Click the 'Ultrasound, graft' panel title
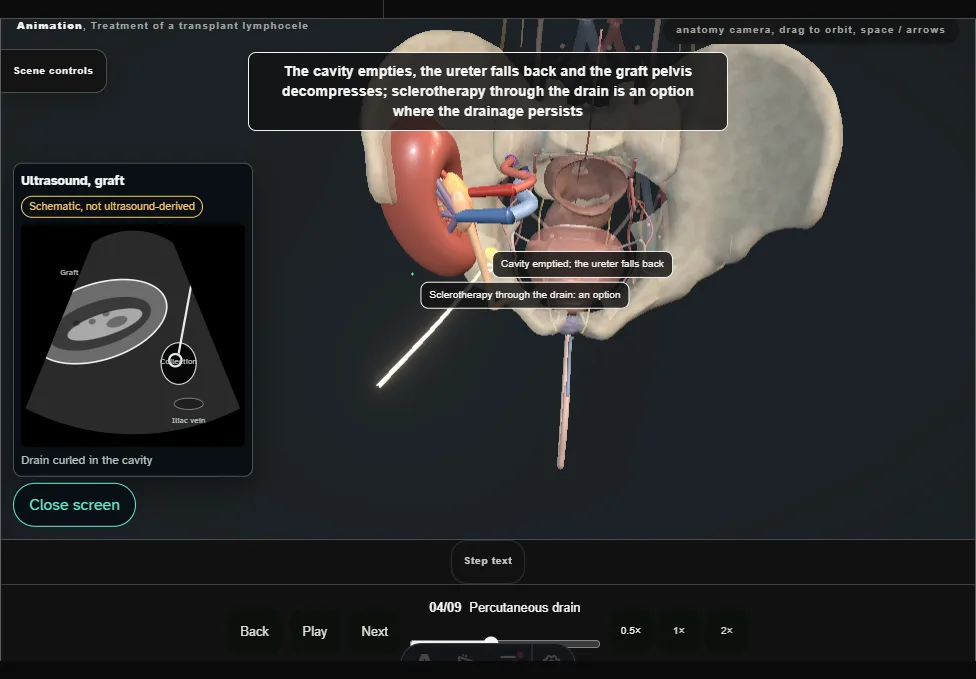976x679 pixels. coord(73,180)
